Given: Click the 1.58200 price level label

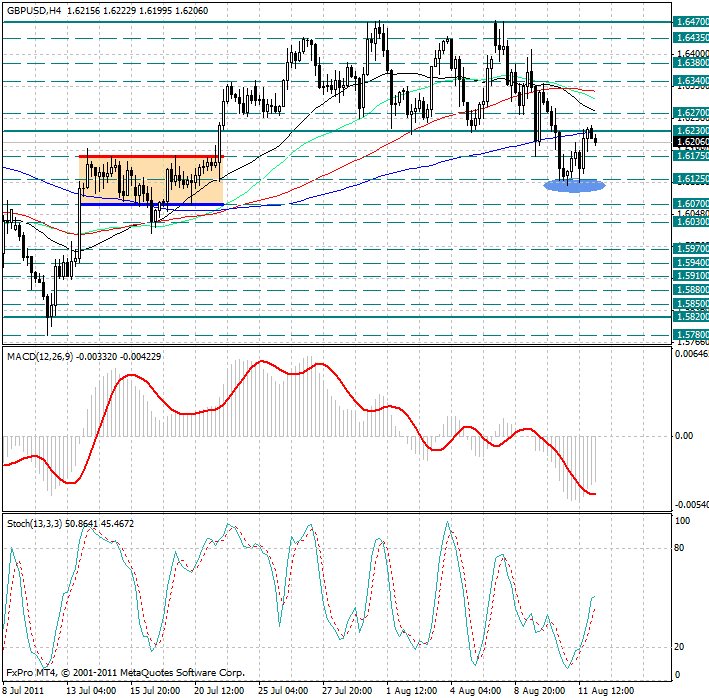Looking at the screenshot, I should [690, 317].
